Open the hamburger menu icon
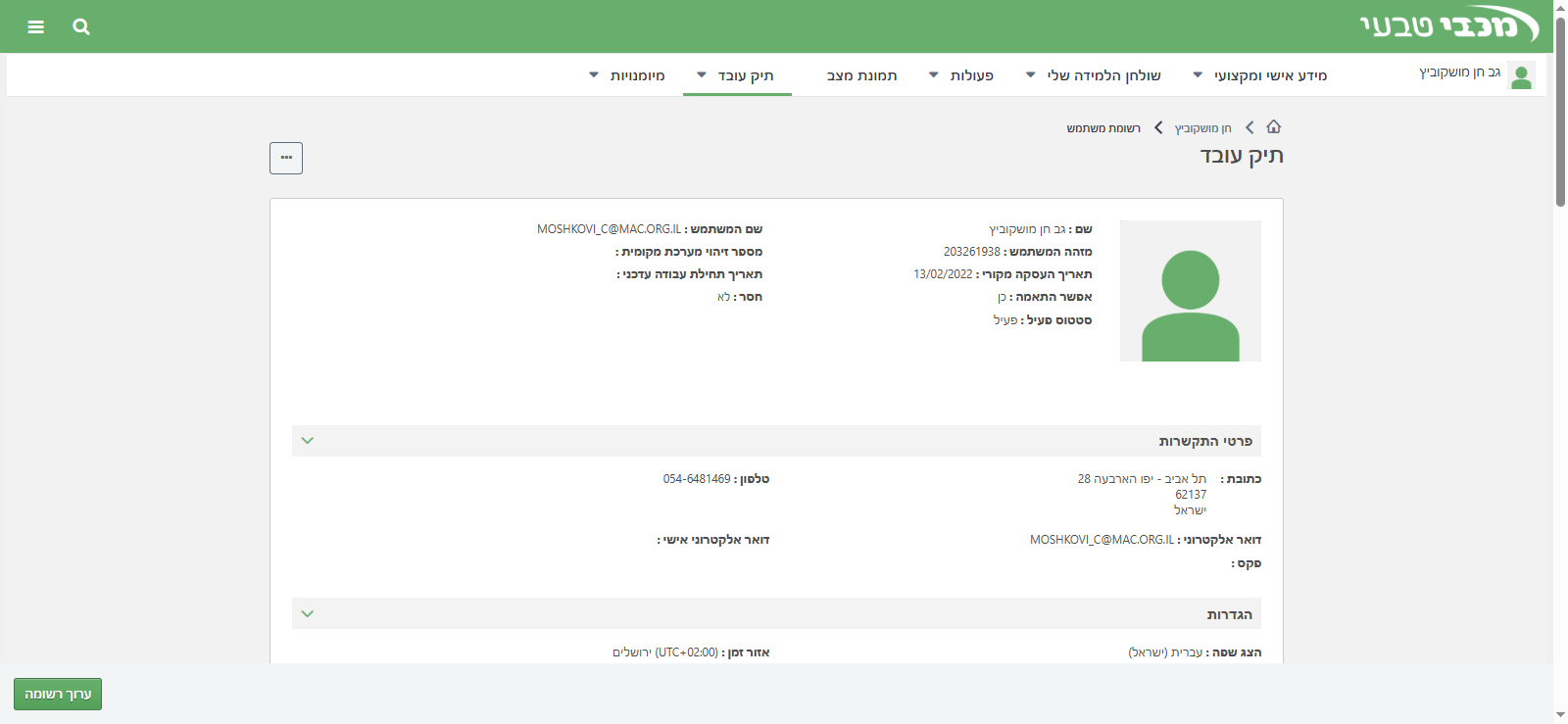The image size is (1568, 724). click(x=36, y=26)
